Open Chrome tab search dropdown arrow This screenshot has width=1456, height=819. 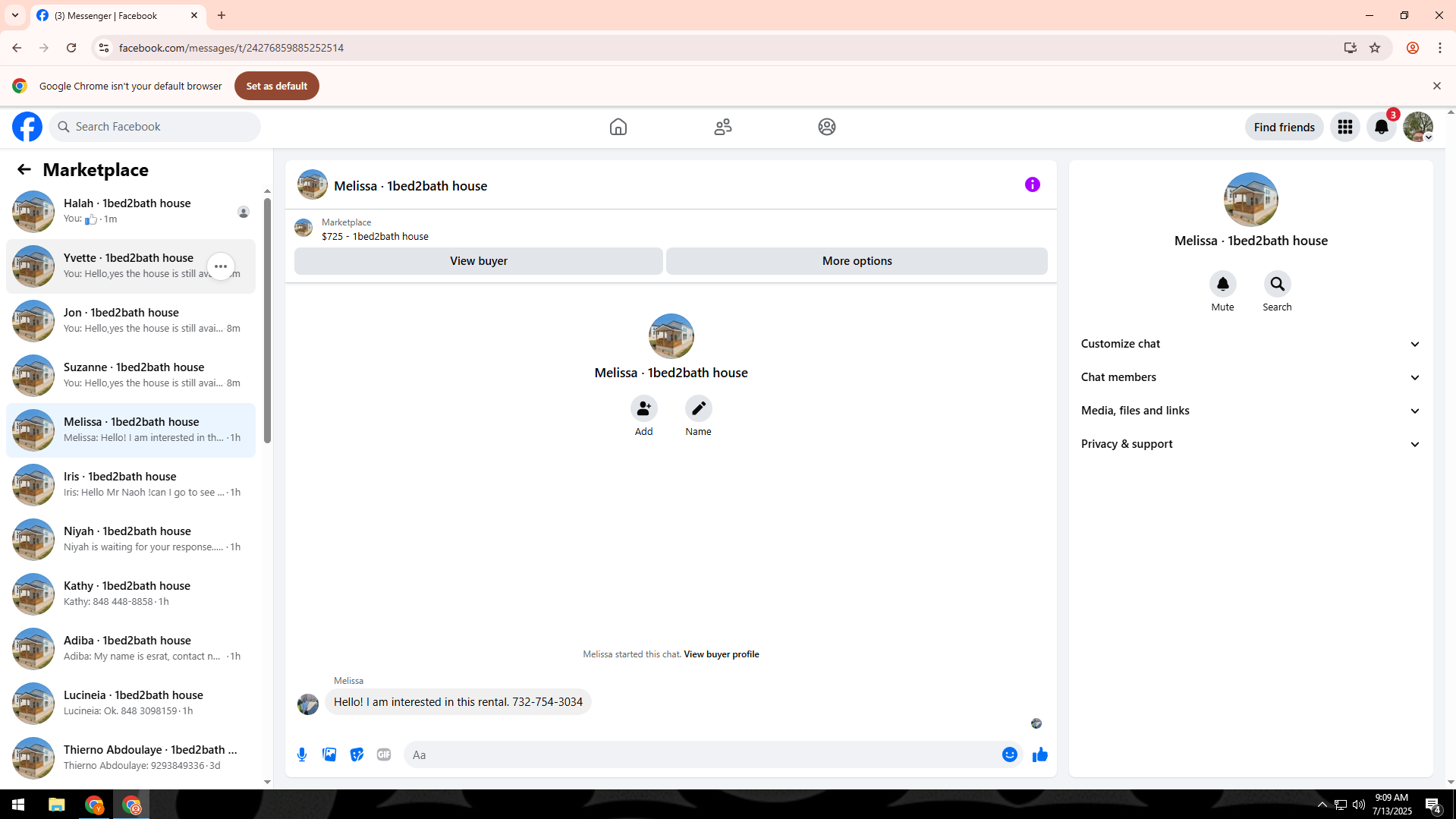click(x=15, y=15)
